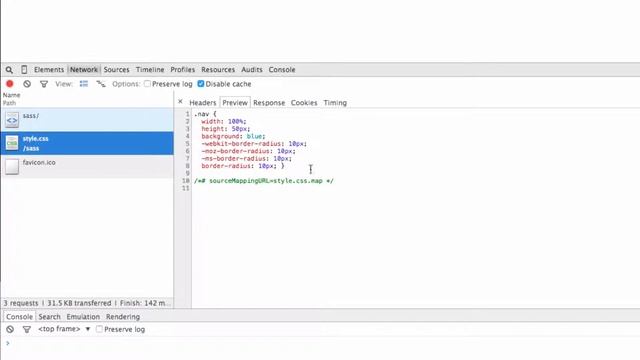Select the sass/ request row
Viewport: 640px width, 360px height.
pyautogui.click(x=87, y=120)
